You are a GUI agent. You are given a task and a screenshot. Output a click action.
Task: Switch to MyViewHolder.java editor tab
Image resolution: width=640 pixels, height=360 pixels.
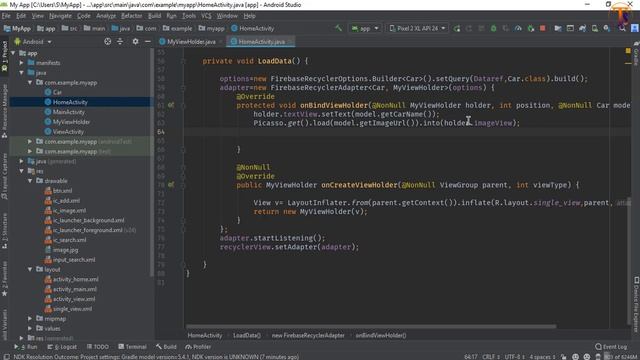pos(191,42)
